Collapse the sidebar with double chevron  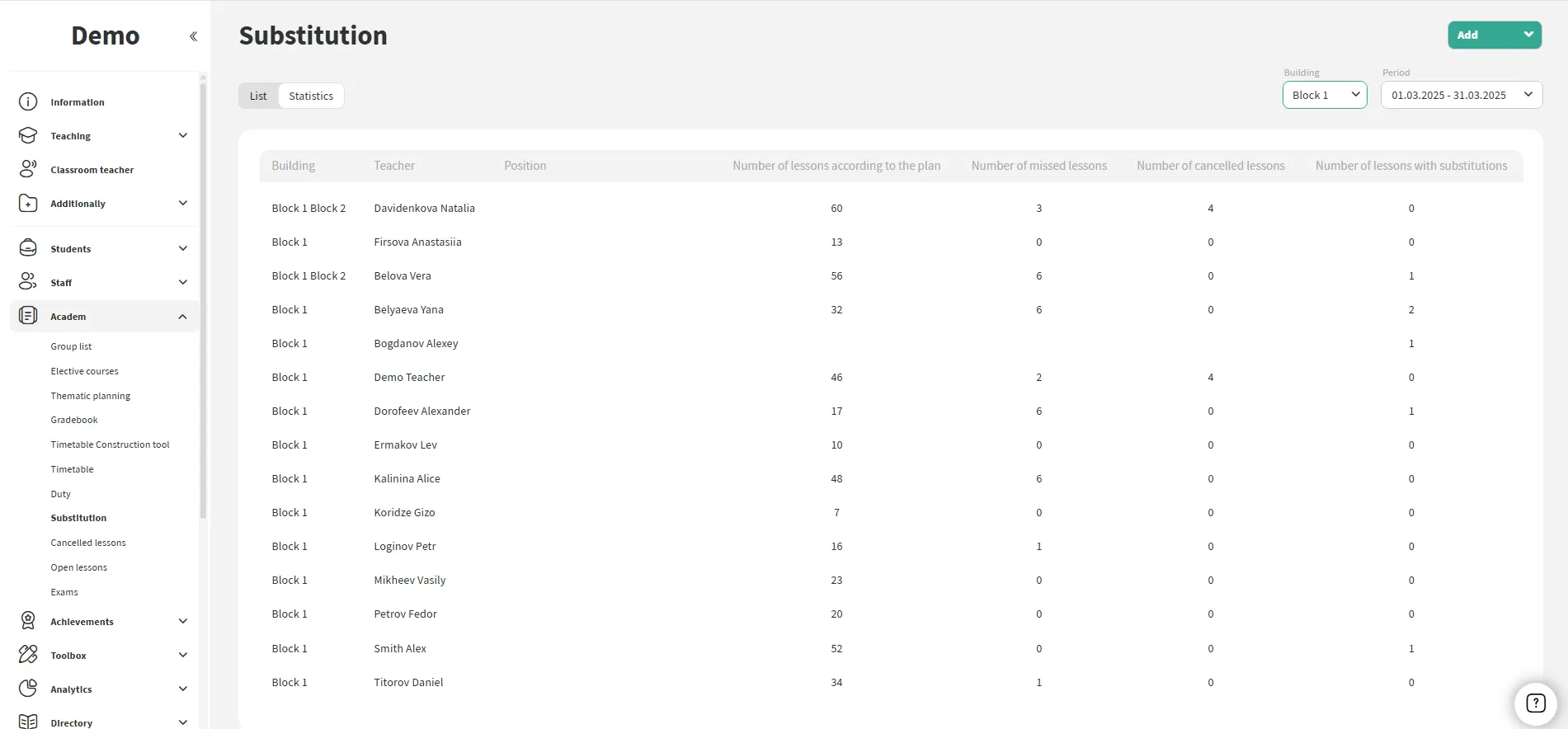coord(193,36)
